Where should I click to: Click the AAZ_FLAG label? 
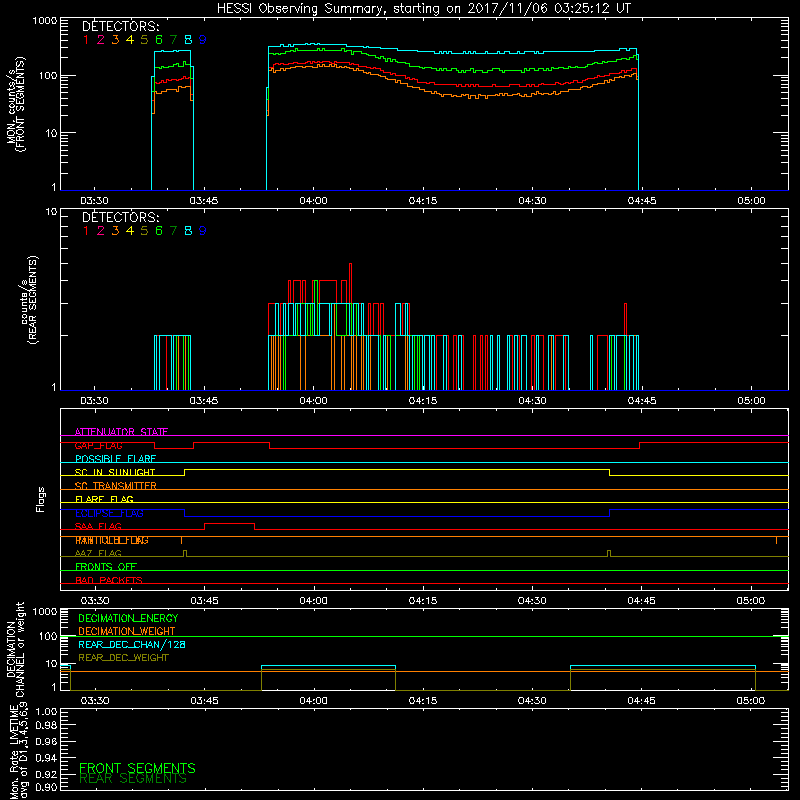point(98,553)
